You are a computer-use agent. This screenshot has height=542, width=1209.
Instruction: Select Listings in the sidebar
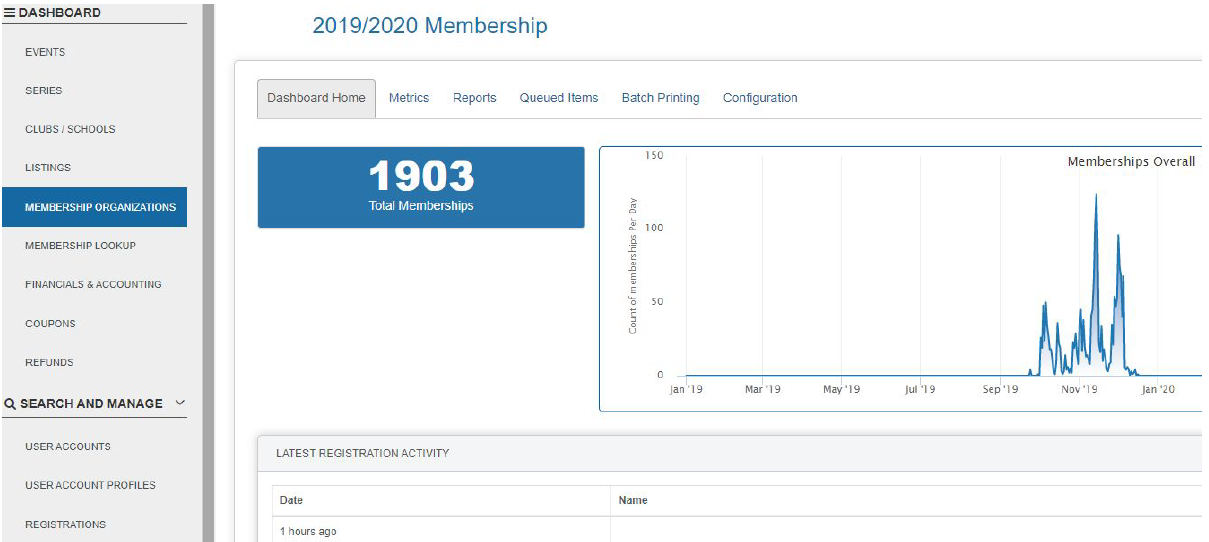[48, 168]
